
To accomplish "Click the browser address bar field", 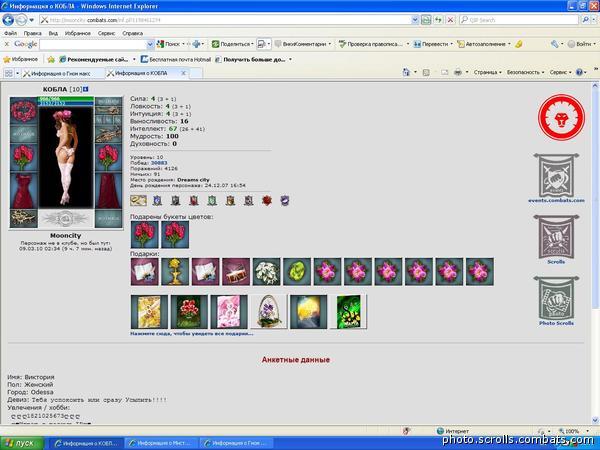I will click(x=226, y=20).
